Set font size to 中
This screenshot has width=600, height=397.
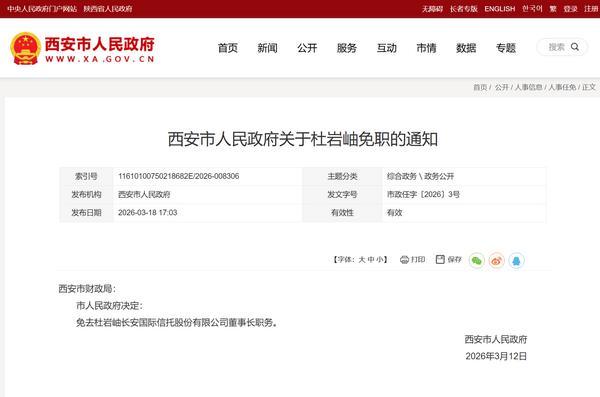(x=371, y=260)
